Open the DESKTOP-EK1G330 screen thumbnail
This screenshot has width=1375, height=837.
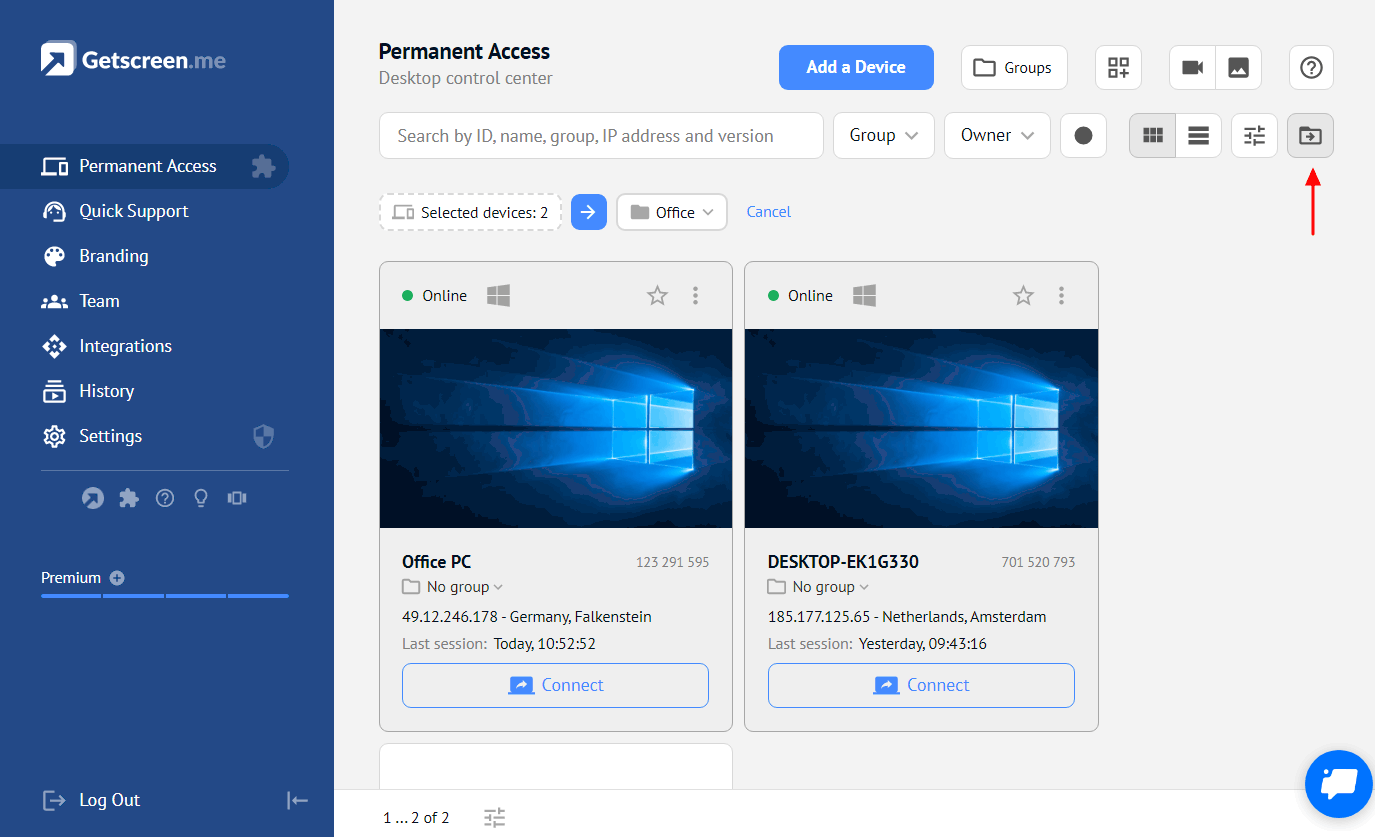[921, 428]
